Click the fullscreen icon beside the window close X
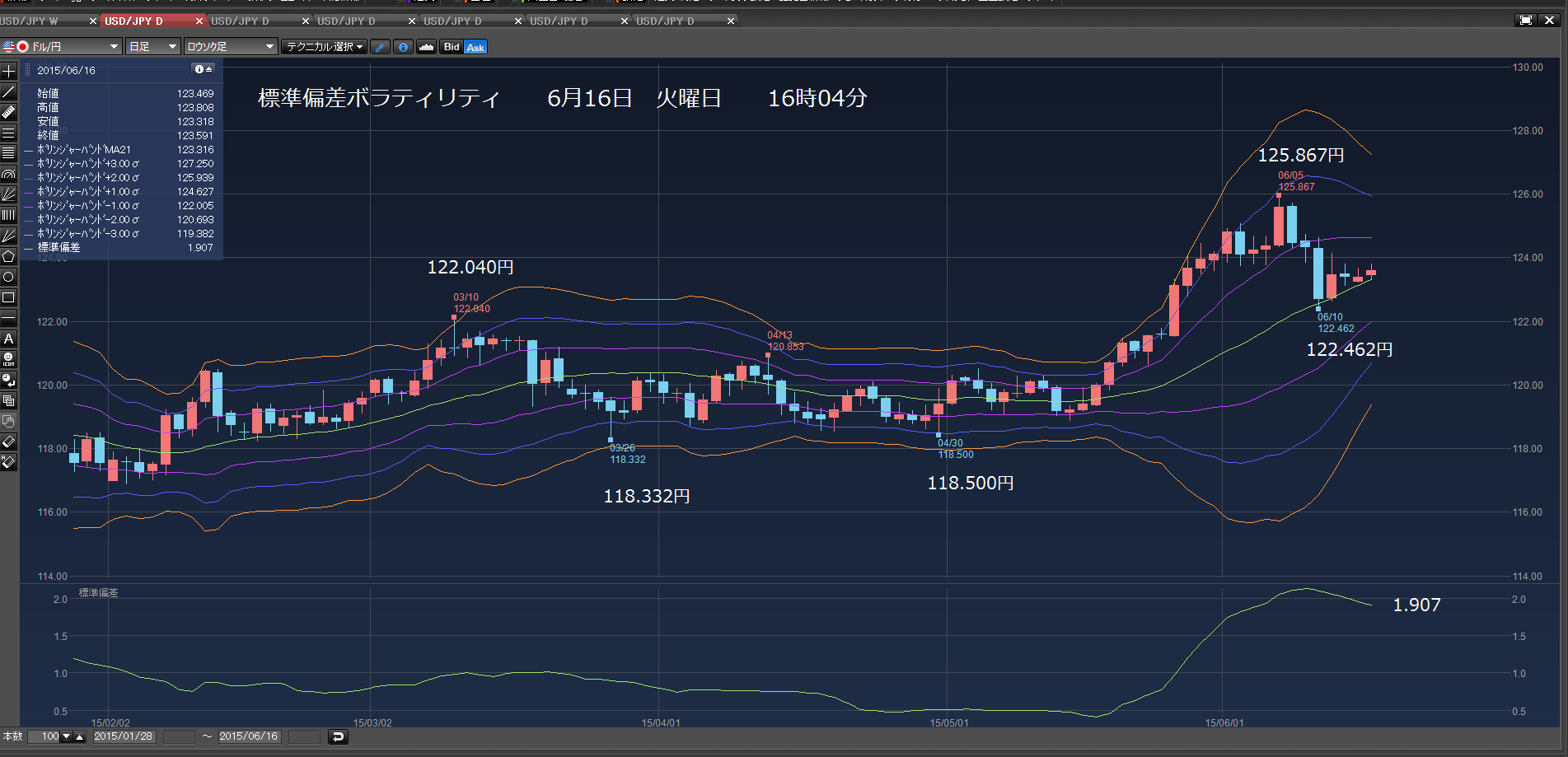 click(x=1526, y=20)
